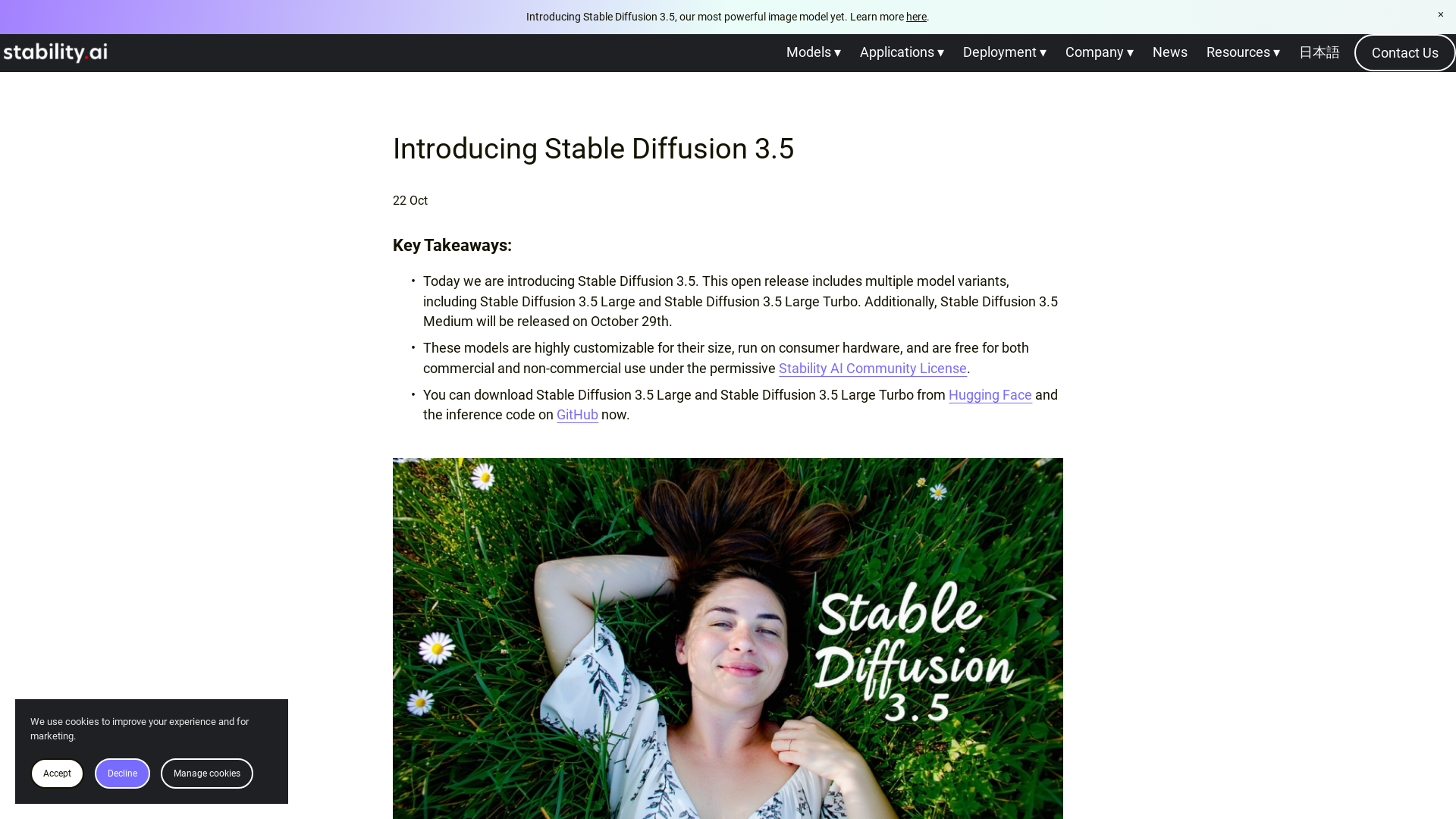Click the Japanese language toggle icon
The width and height of the screenshot is (1456, 819).
click(x=1319, y=52)
